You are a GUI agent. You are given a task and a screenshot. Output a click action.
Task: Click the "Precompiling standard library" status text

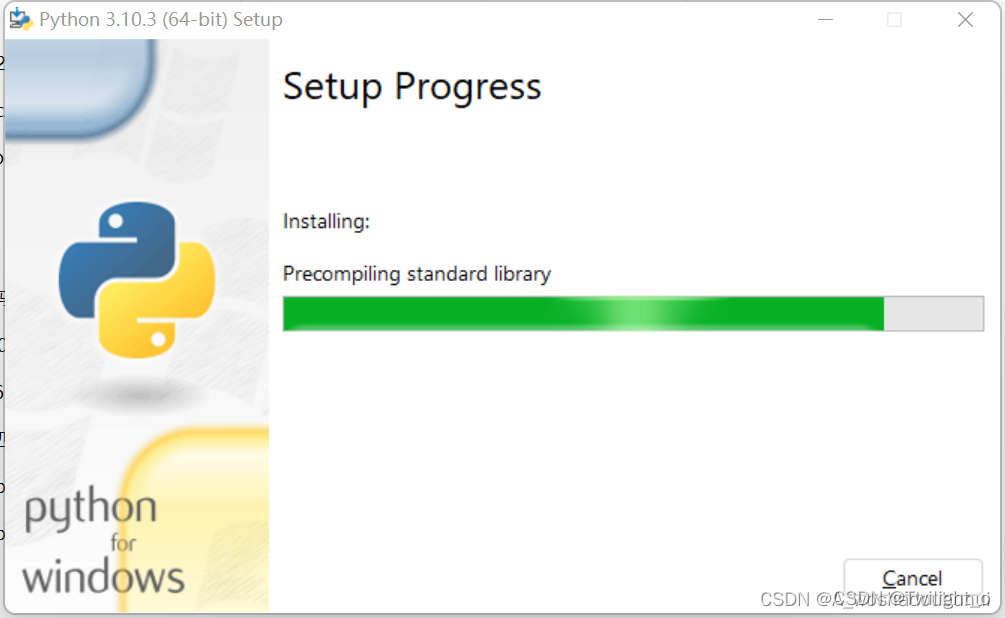point(417,274)
